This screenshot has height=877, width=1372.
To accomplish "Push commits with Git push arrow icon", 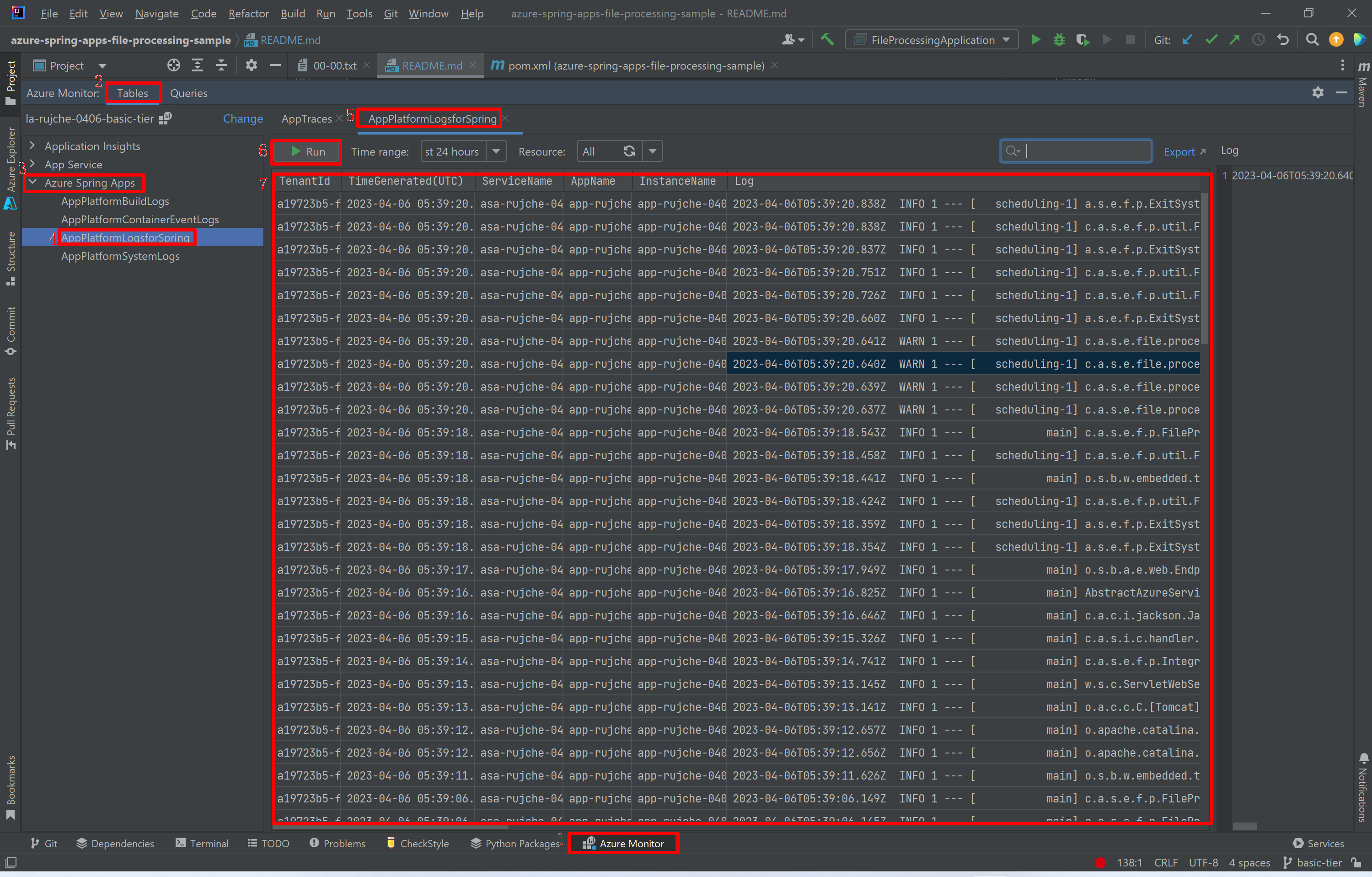I will tap(1235, 39).
